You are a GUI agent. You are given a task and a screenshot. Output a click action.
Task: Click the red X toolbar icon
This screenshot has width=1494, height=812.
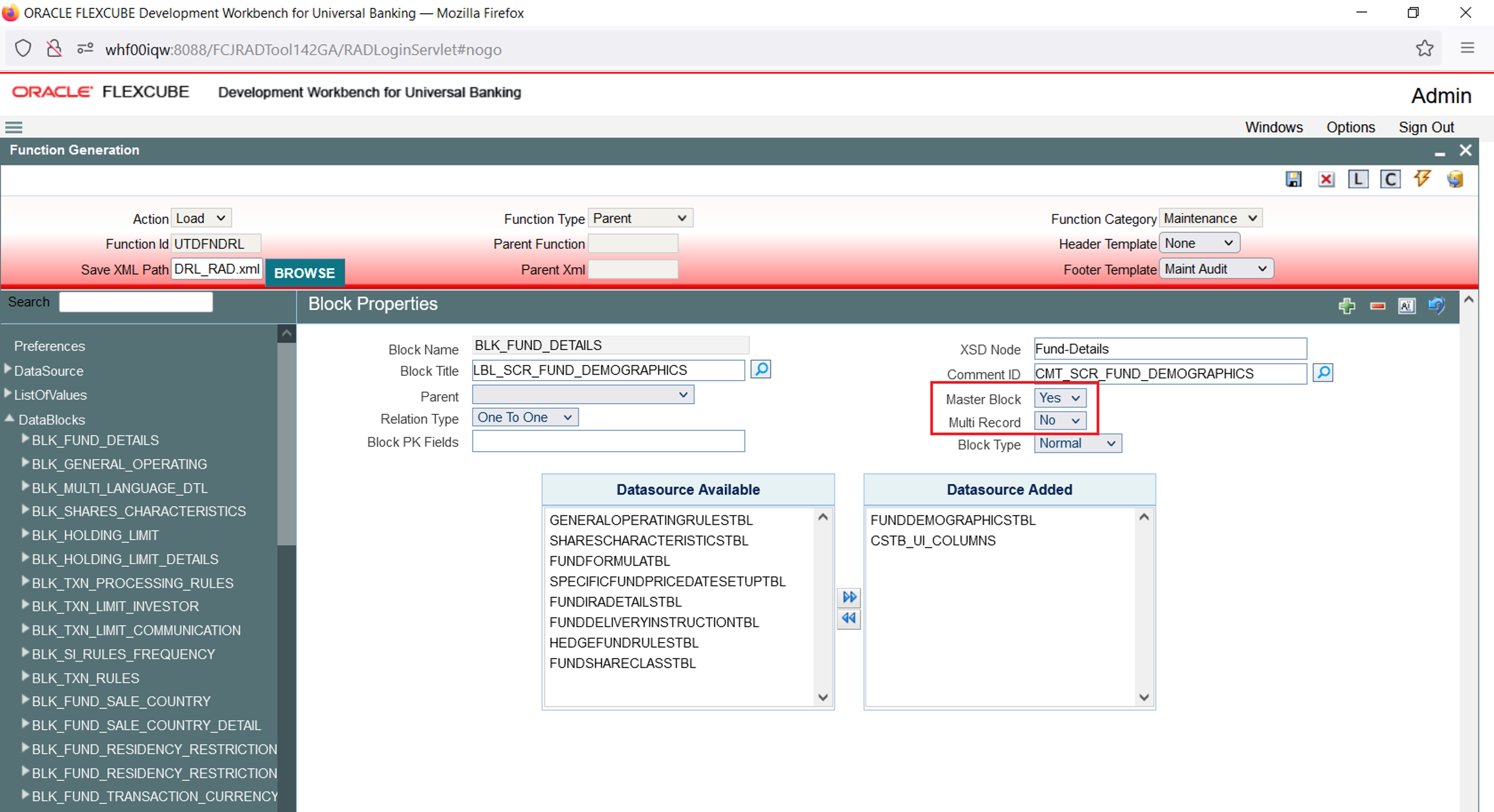pos(1326,179)
